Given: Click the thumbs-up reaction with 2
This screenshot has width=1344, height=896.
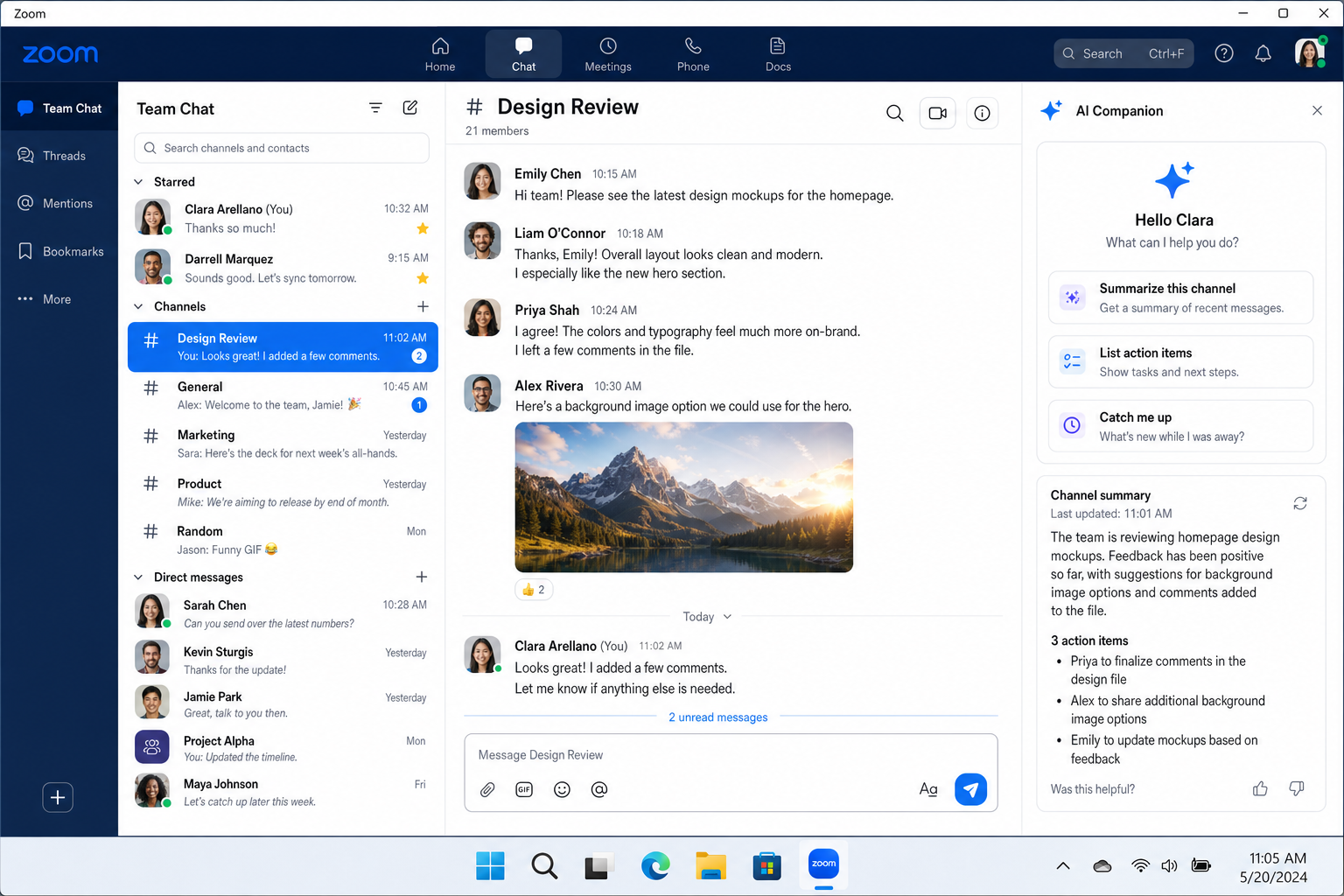Looking at the screenshot, I should (534, 590).
